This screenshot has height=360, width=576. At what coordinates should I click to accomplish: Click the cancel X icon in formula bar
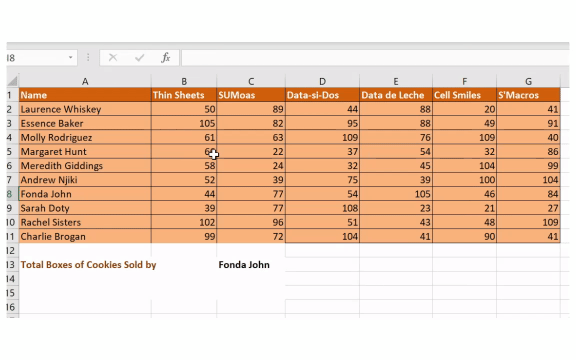(x=113, y=57)
